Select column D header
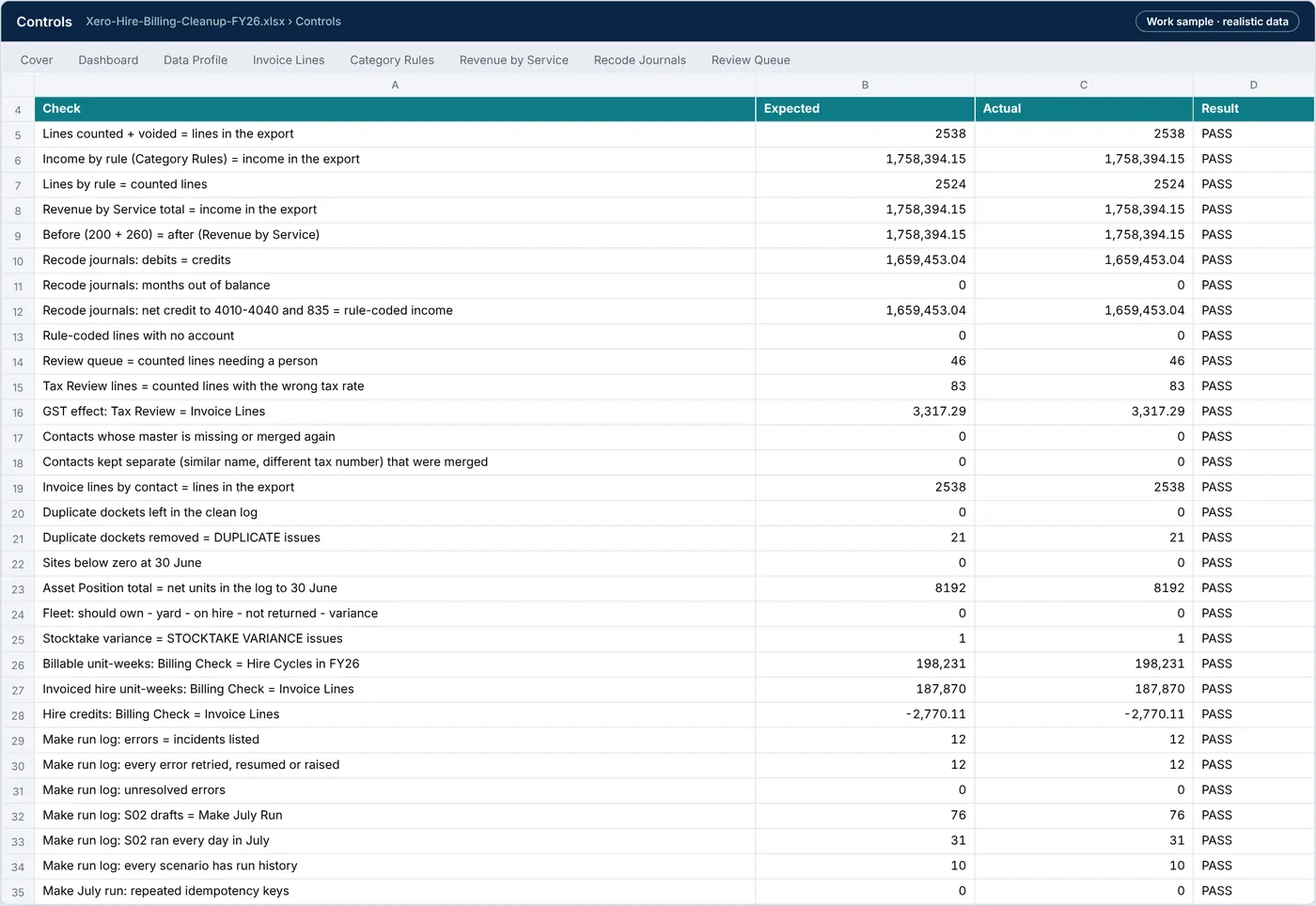Viewport: 1316px width, 906px height. [x=1254, y=85]
